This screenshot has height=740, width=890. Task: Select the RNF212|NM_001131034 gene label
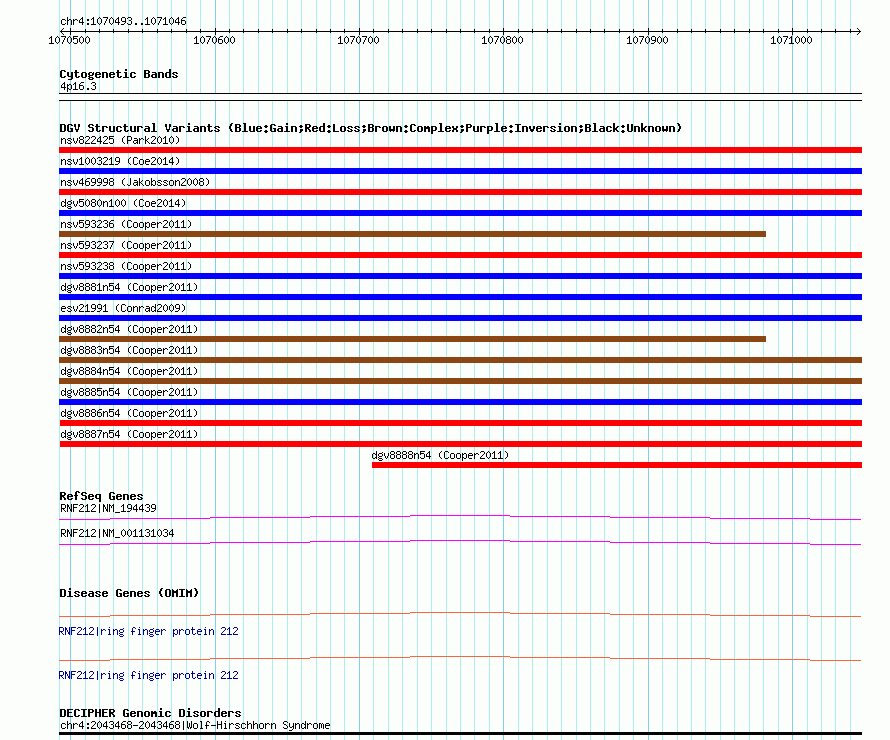coord(117,533)
